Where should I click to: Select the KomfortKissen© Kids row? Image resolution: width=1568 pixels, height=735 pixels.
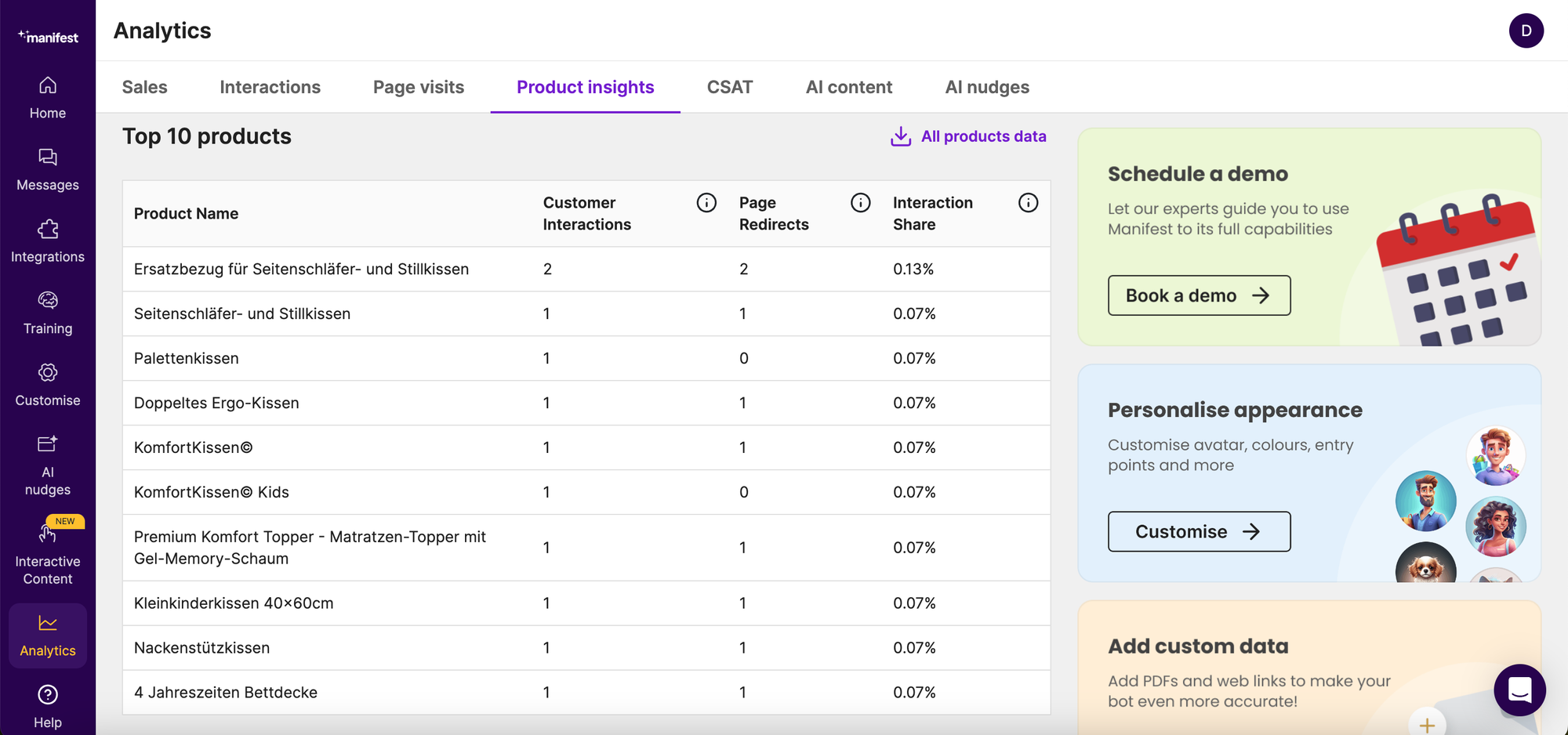tap(586, 492)
